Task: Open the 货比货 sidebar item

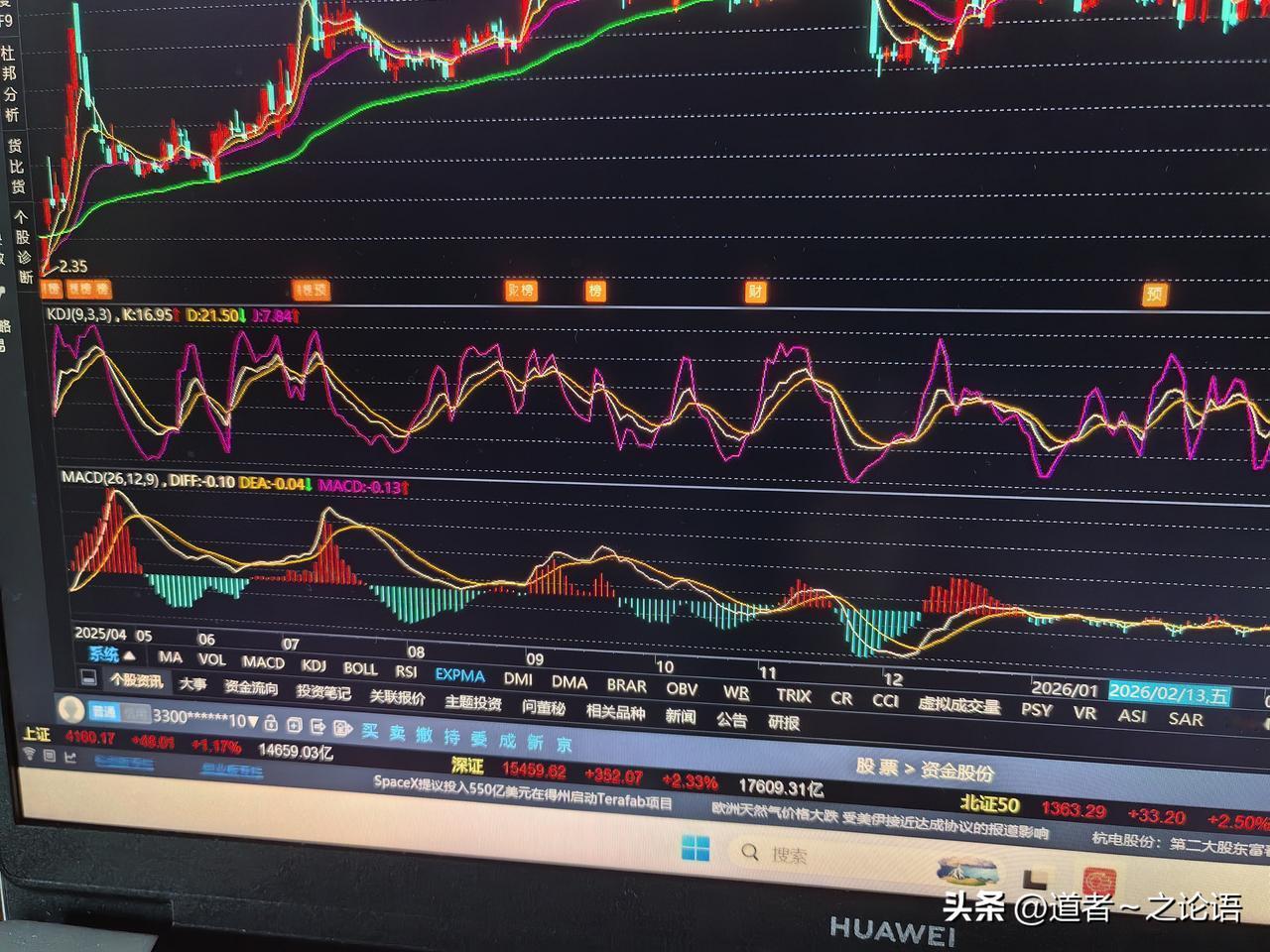Action: pos(16,166)
